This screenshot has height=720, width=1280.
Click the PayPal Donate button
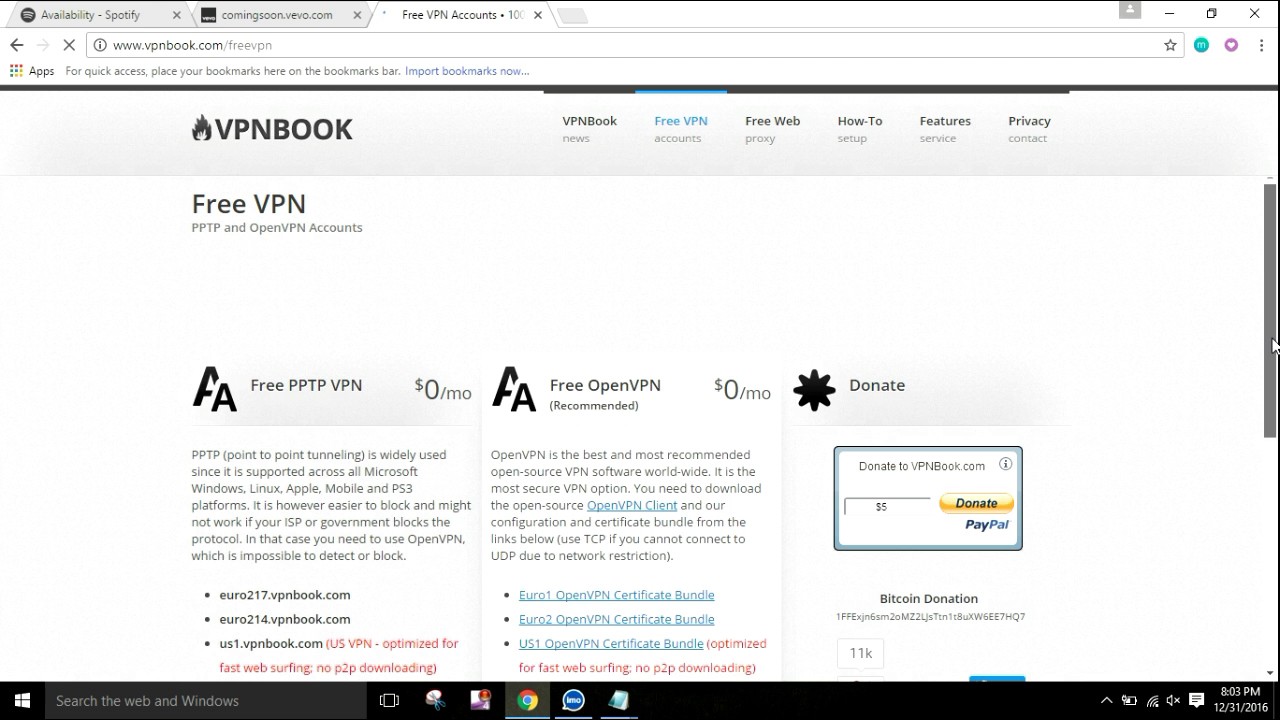[x=976, y=503]
